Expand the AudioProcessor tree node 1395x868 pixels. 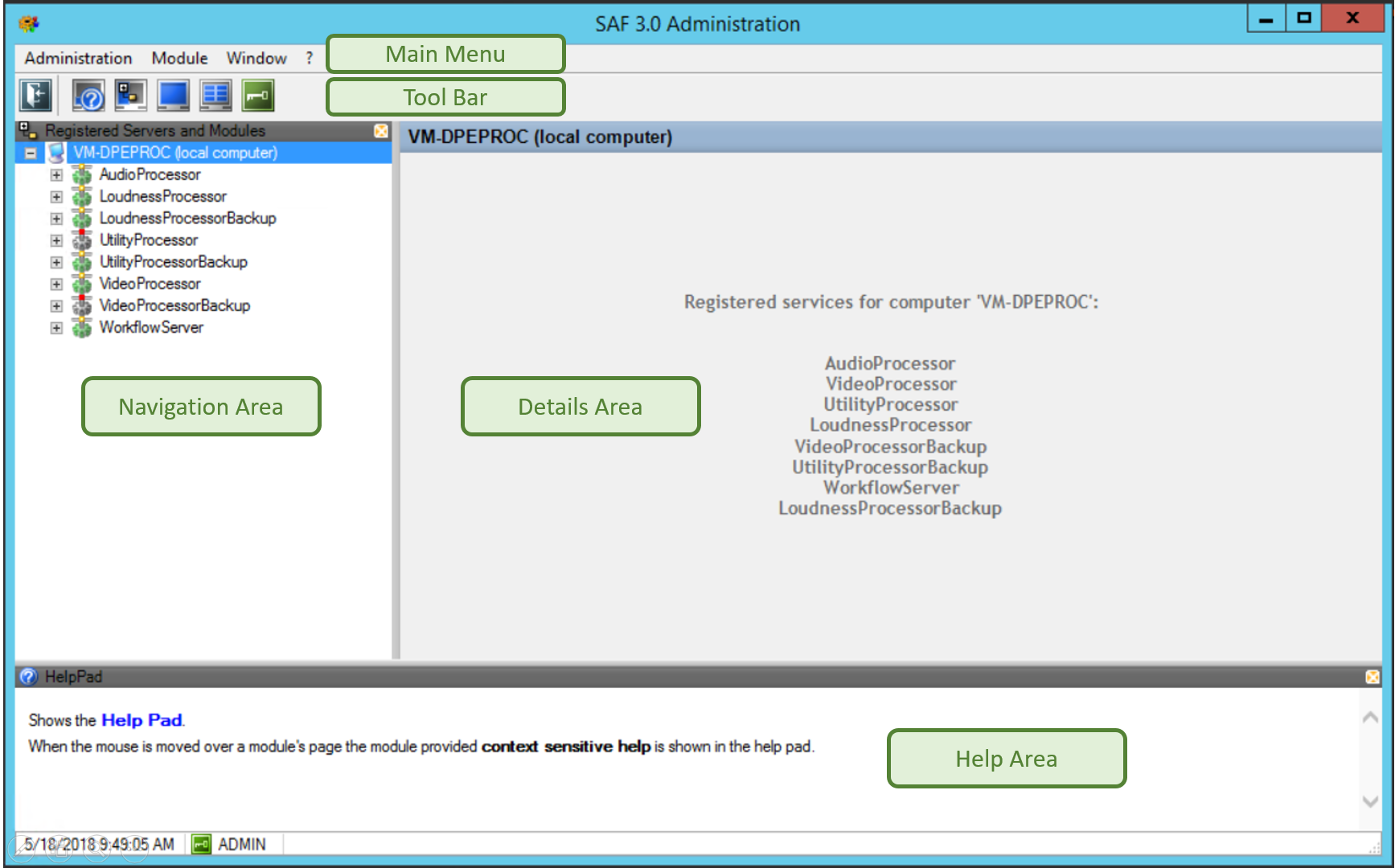[x=56, y=175]
